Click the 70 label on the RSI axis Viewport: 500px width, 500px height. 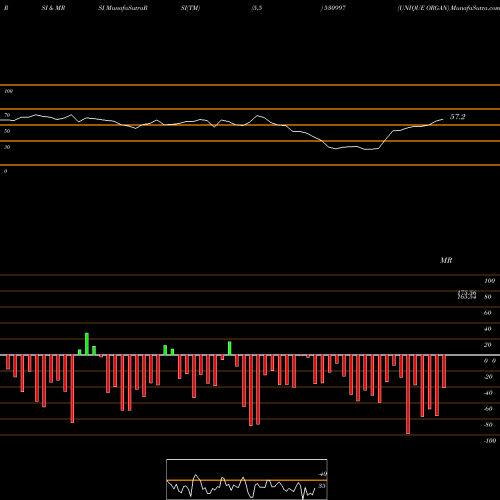pyautogui.click(x=7, y=115)
